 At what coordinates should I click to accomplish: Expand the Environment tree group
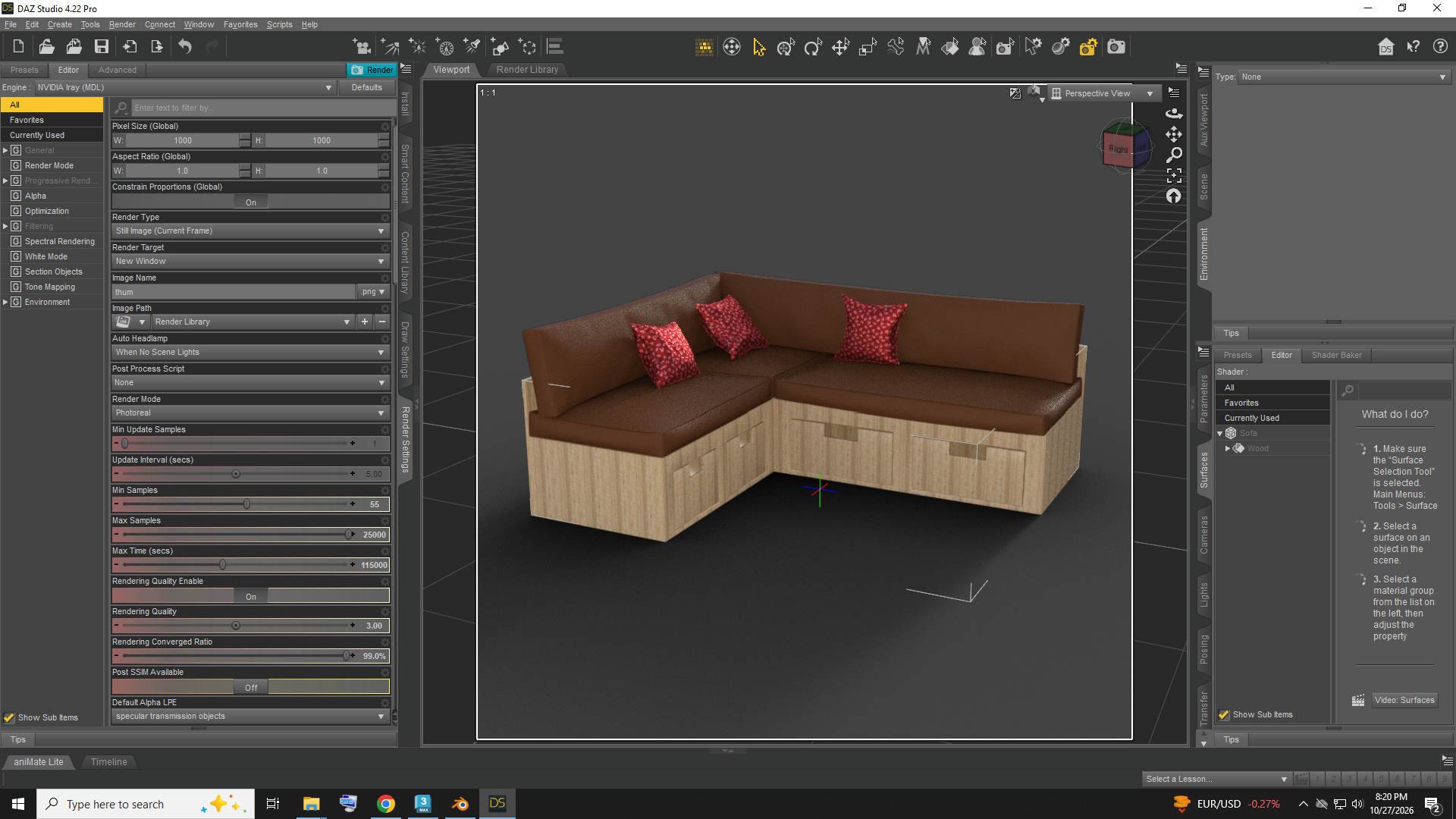(5, 303)
